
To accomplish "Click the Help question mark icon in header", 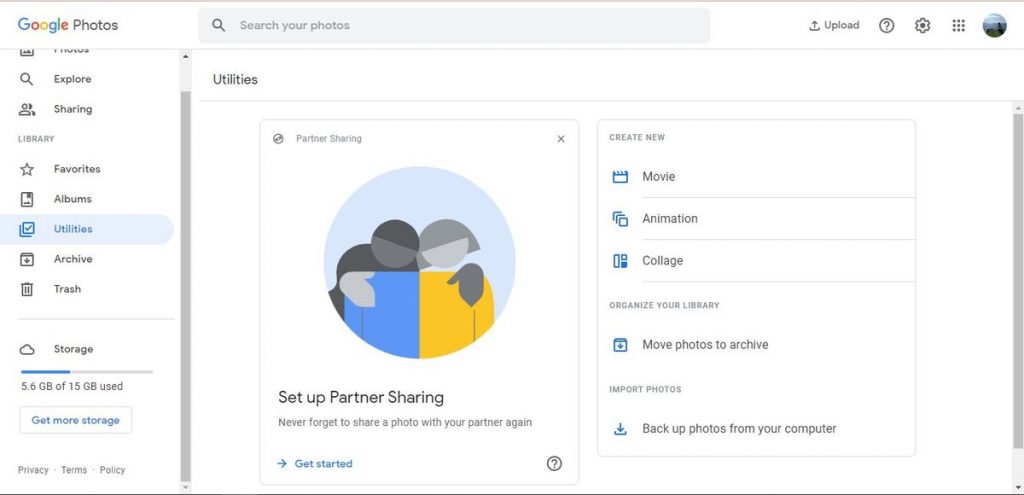I will [x=886, y=26].
